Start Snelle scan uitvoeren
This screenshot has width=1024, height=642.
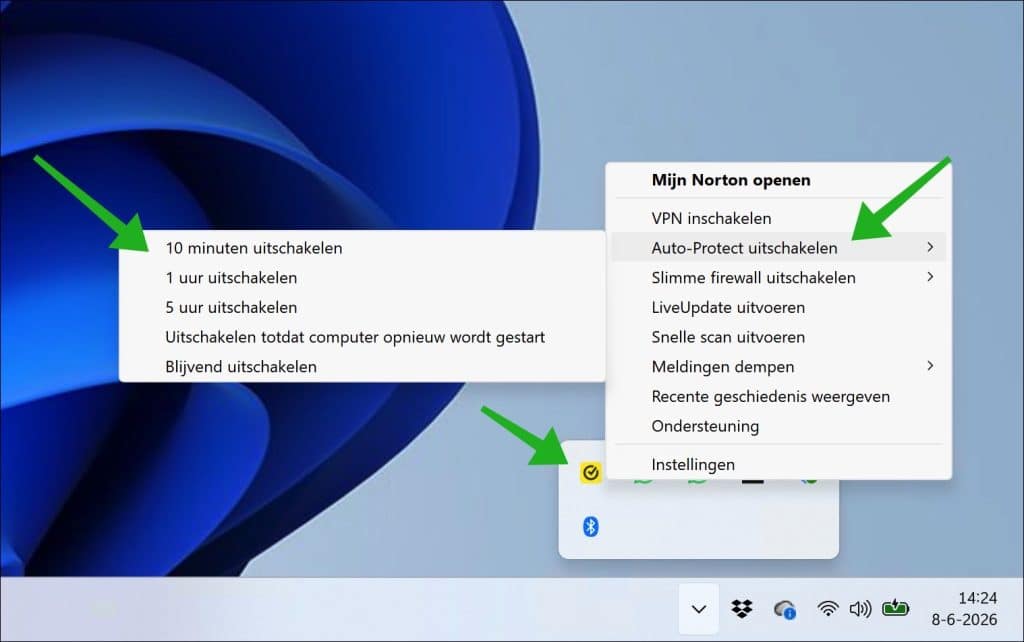(x=778, y=337)
